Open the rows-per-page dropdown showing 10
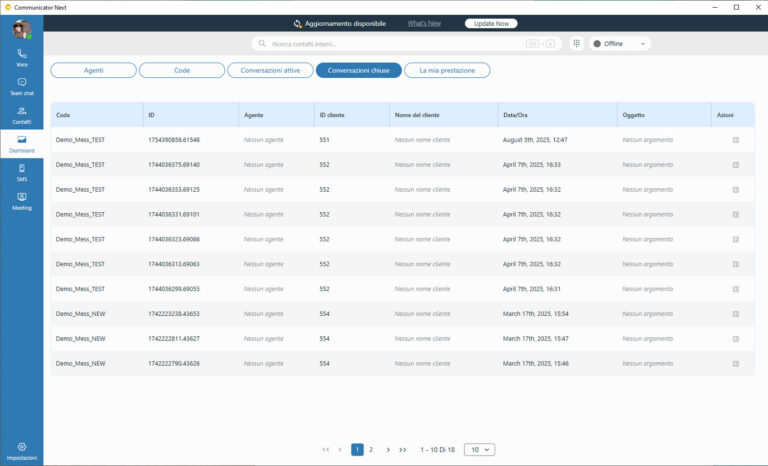This screenshot has height=466, width=768. (480, 449)
